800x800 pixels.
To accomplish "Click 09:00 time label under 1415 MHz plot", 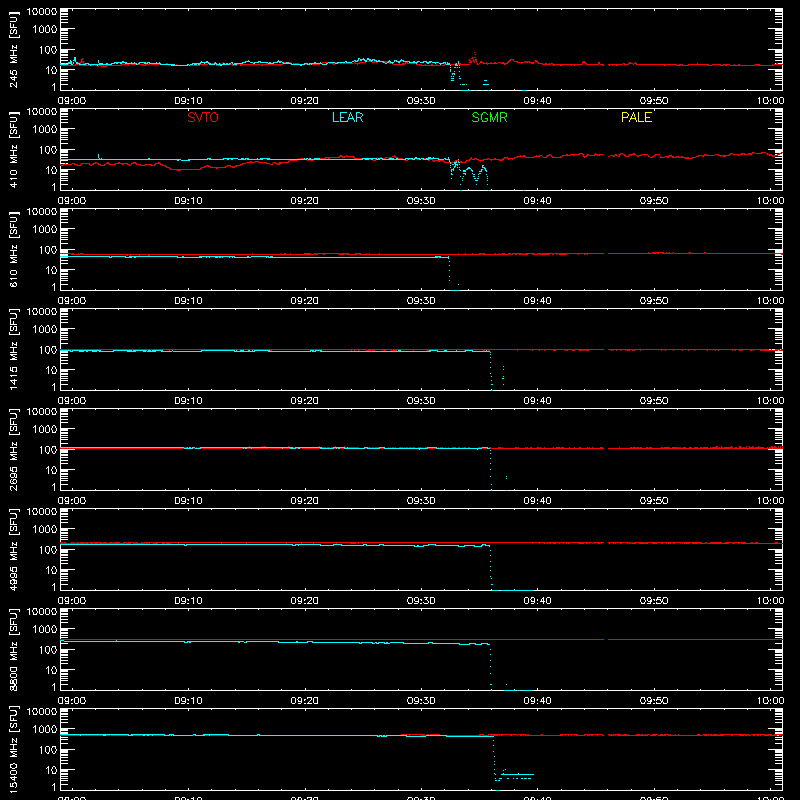I will pyautogui.click(x=72, y=401).
